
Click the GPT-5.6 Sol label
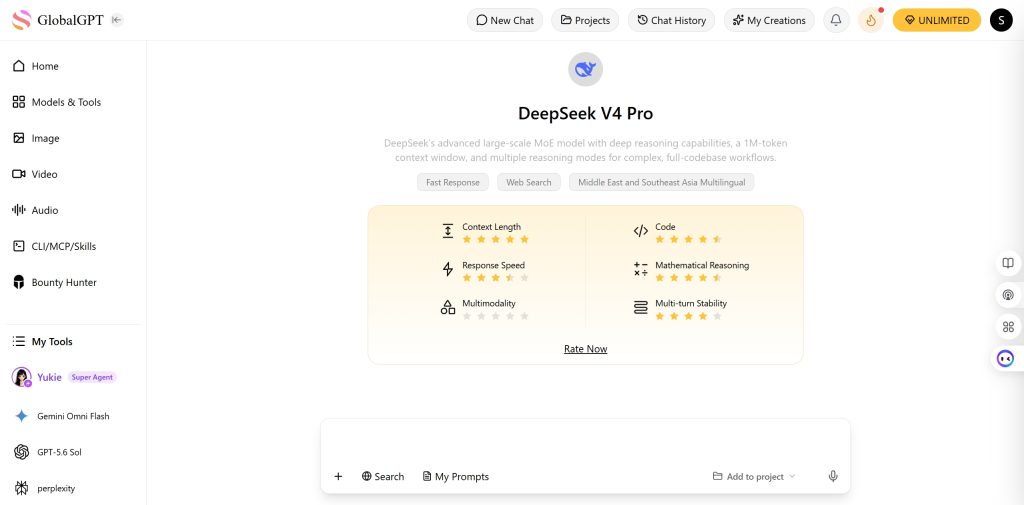tap(59, 452)
